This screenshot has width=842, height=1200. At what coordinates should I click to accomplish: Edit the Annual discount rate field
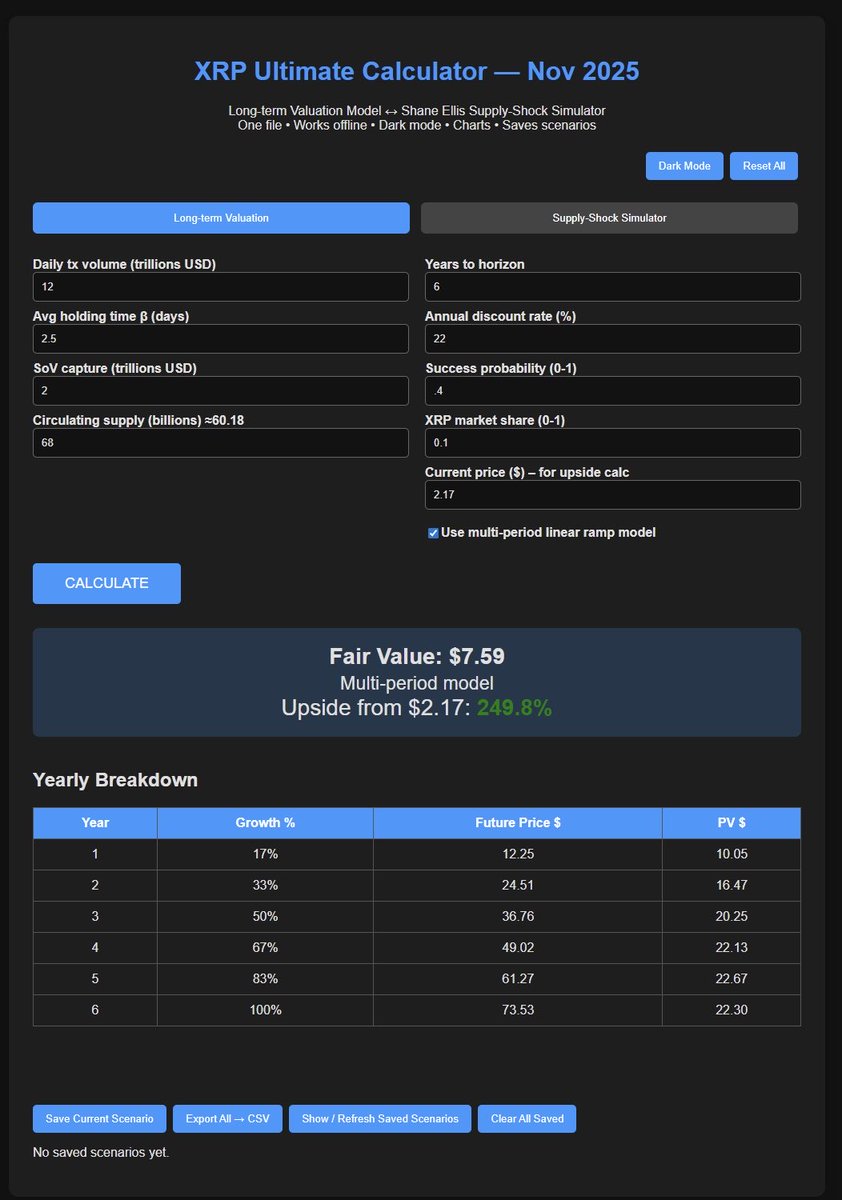pyautogui.click(x=613, y=339)
